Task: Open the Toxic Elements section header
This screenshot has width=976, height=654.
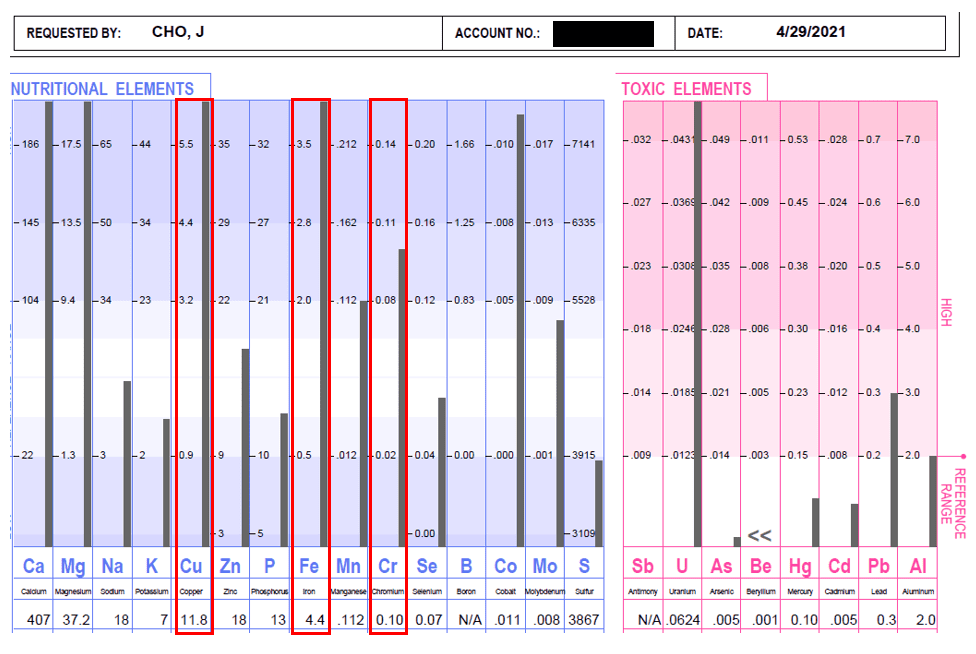Action: [686, 89]
